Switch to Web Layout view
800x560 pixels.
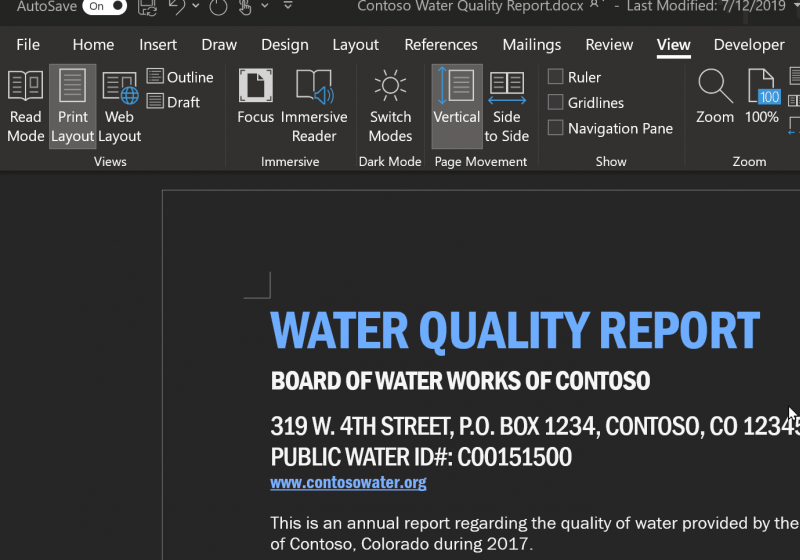[119, 107]
